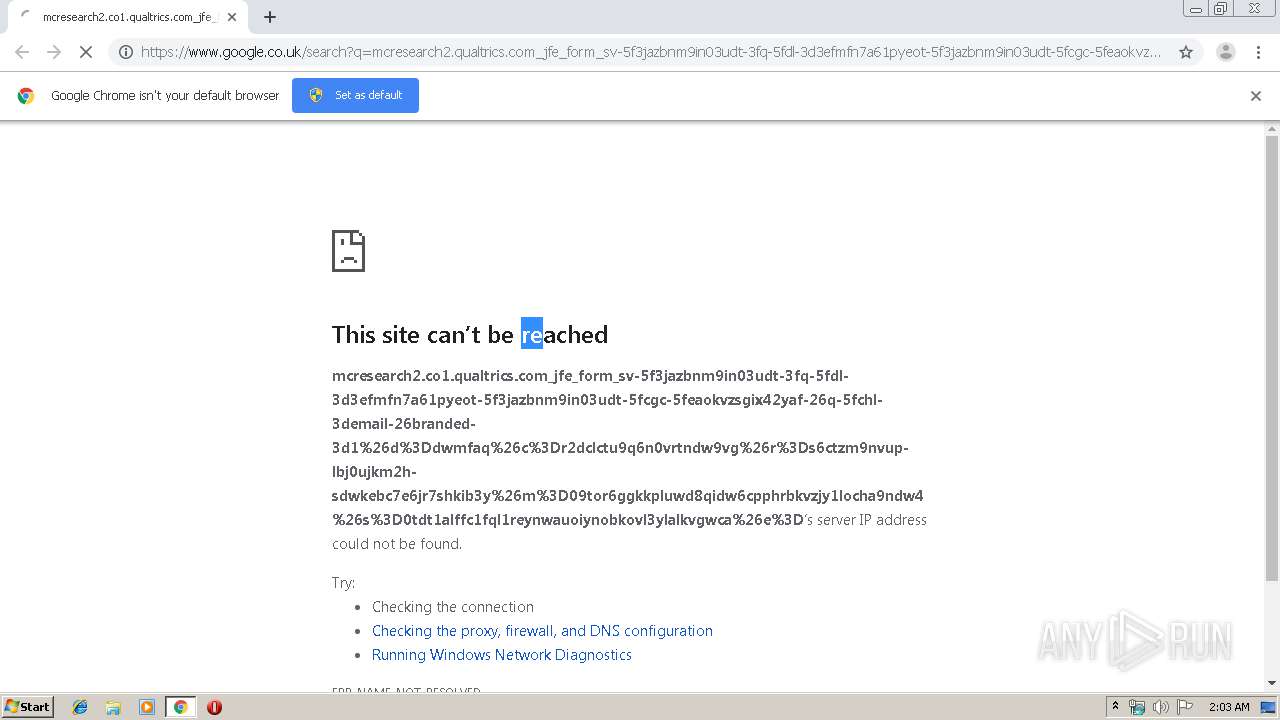This screenshot has width=1280, height=720.
Task: Restore down the Chrome window
Action: tap(1221, 8)
